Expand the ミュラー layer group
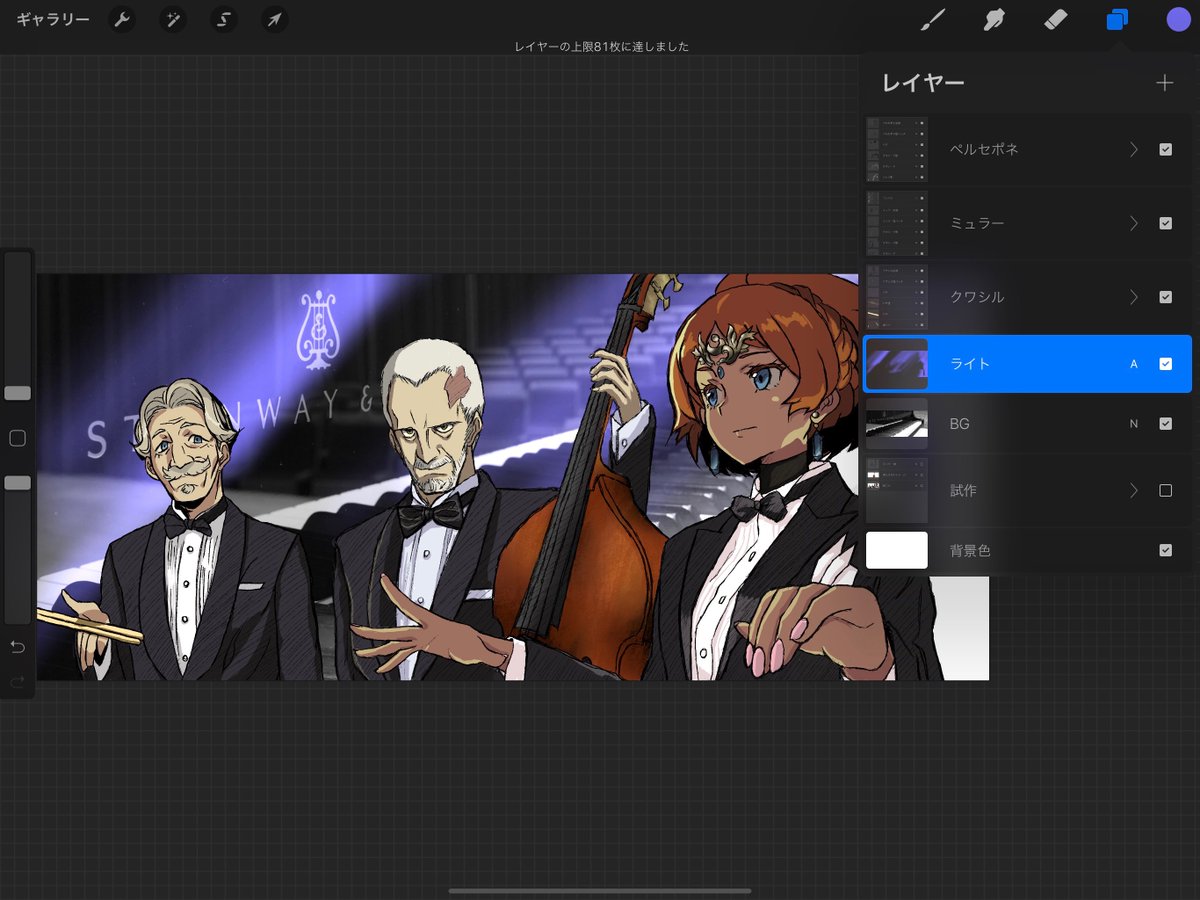This screenshot has height=900, width=1200. (x=1134, y=223)
